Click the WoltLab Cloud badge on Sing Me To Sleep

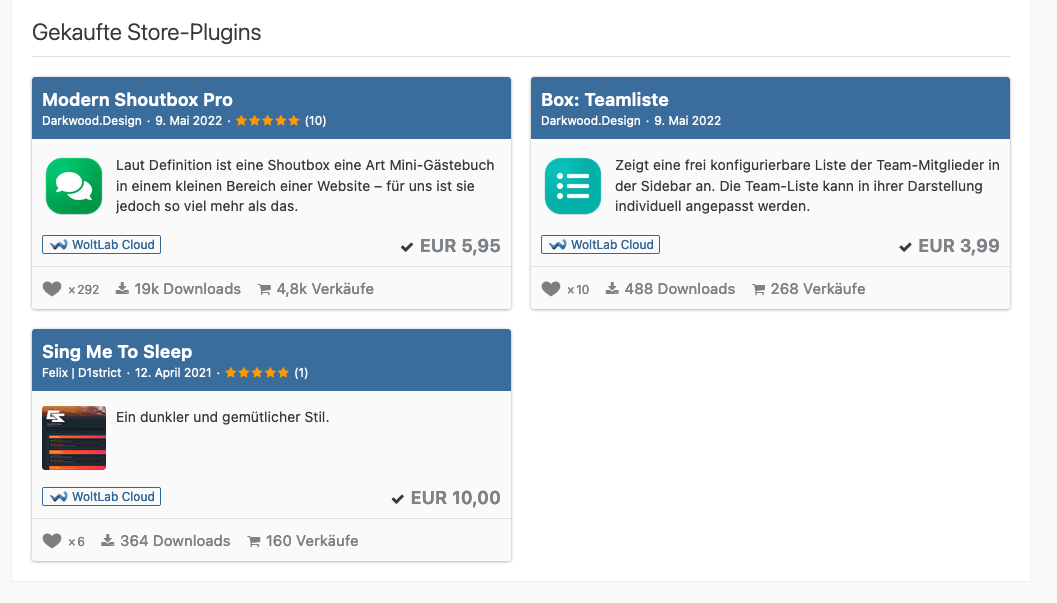tap(101, 496)
